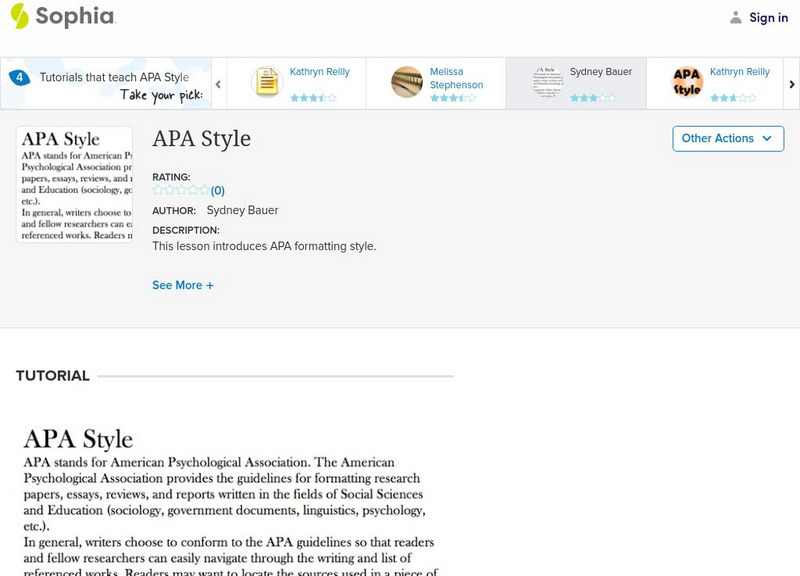Click the Sign in user icon
This screenshot has width=800, height=576.
coord(736,17)
